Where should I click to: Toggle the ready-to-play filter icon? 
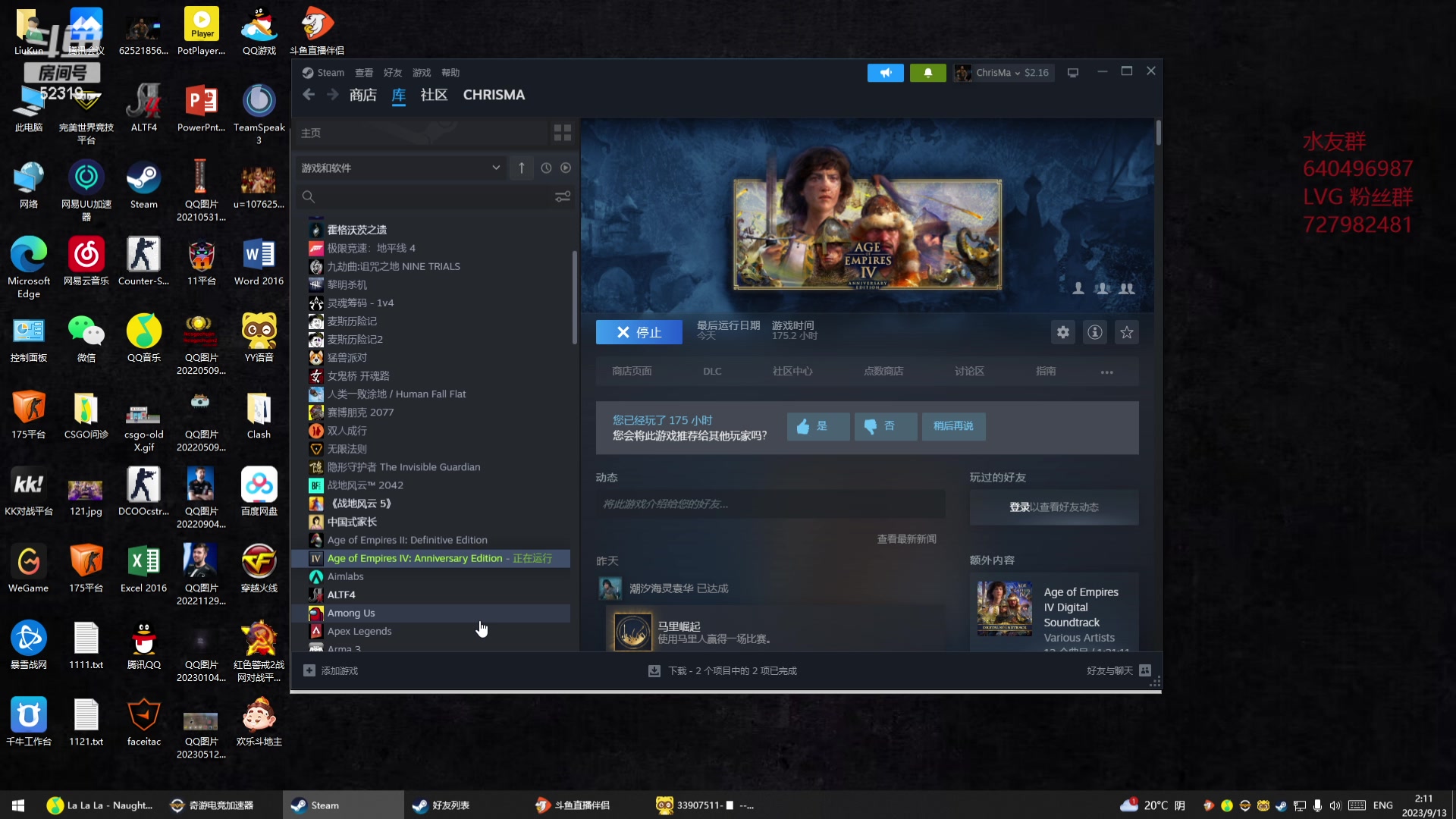click(x=566, y=168)
